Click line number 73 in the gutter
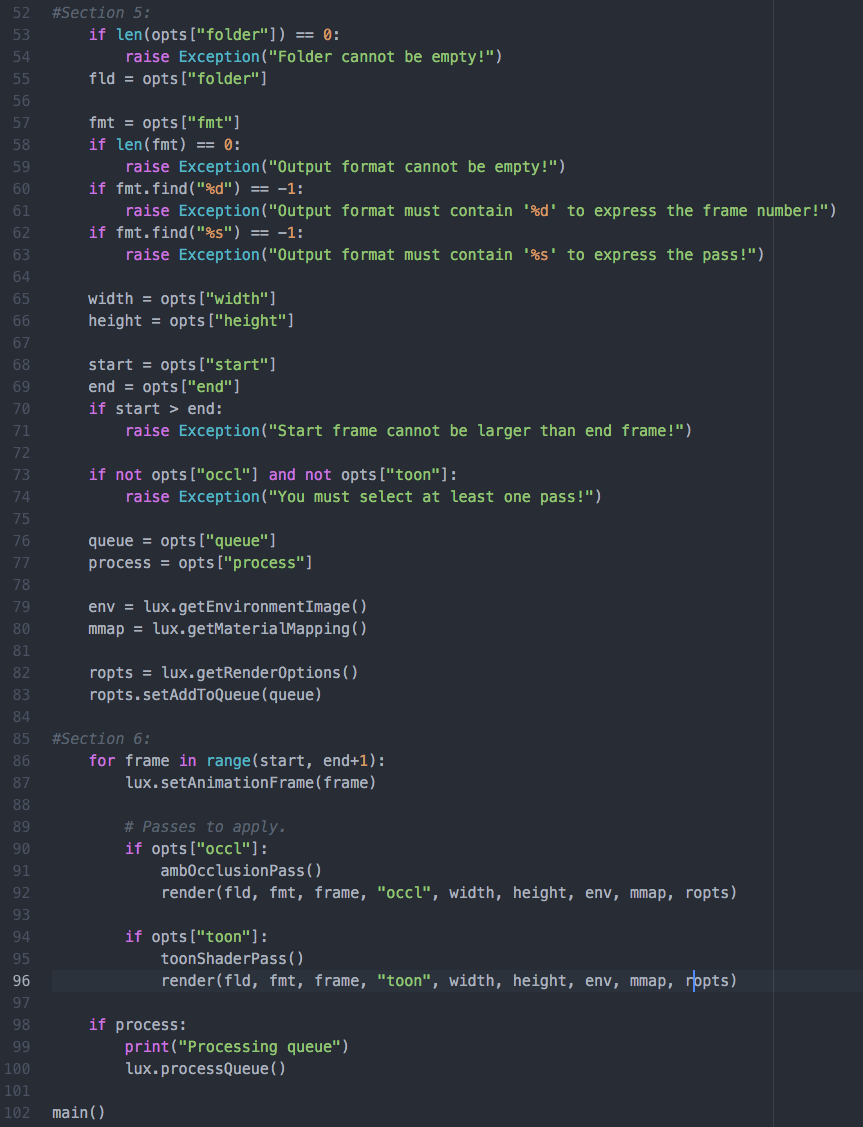Screen dimensions: 863x1127 (22, 475)
